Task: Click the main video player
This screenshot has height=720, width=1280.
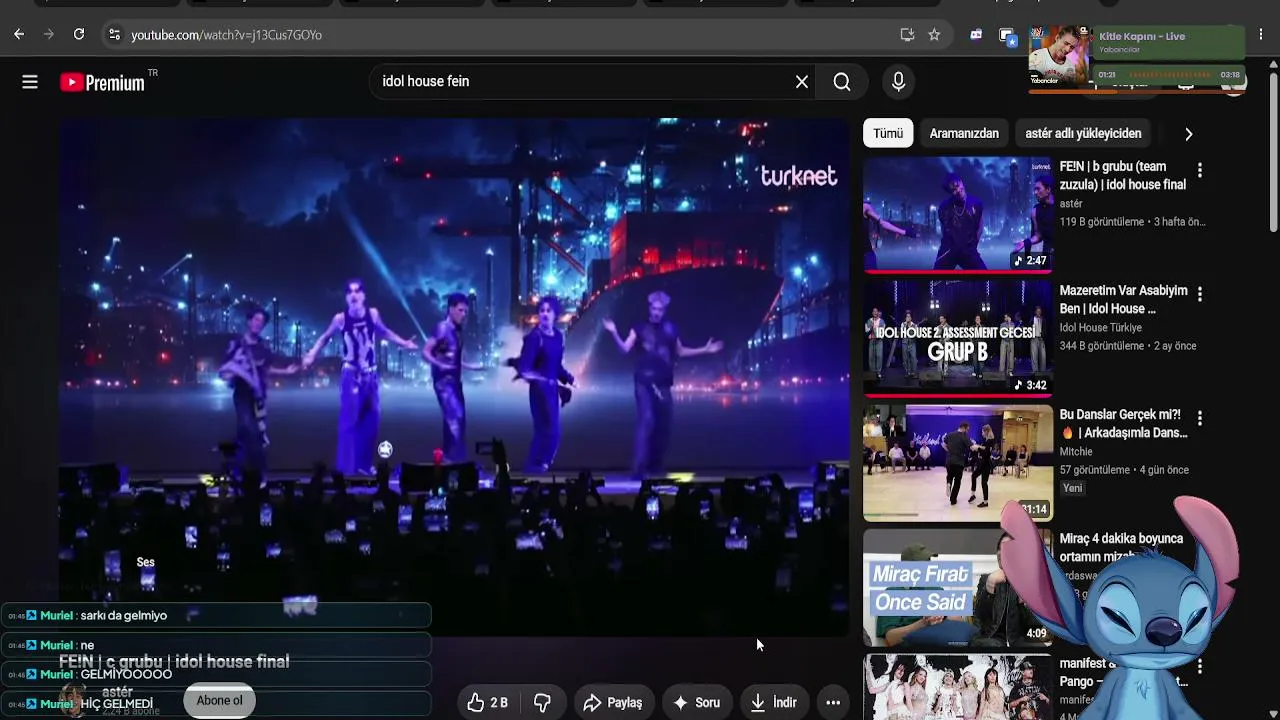Action: tap(454, 377)
